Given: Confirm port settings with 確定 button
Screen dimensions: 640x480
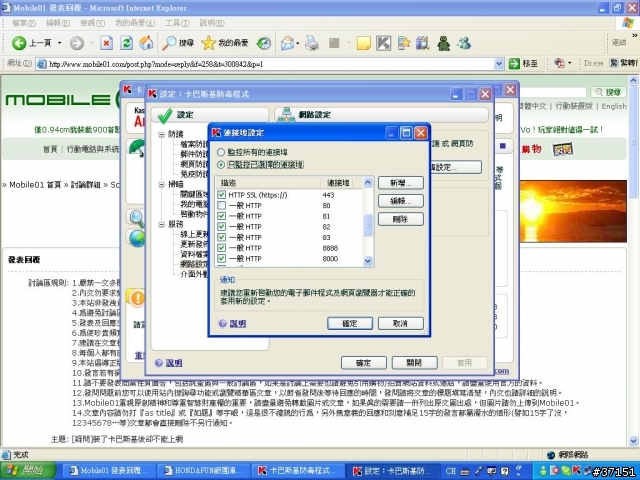Looking at the screenshot, I should pyautogui.click(x=350, y=323).
